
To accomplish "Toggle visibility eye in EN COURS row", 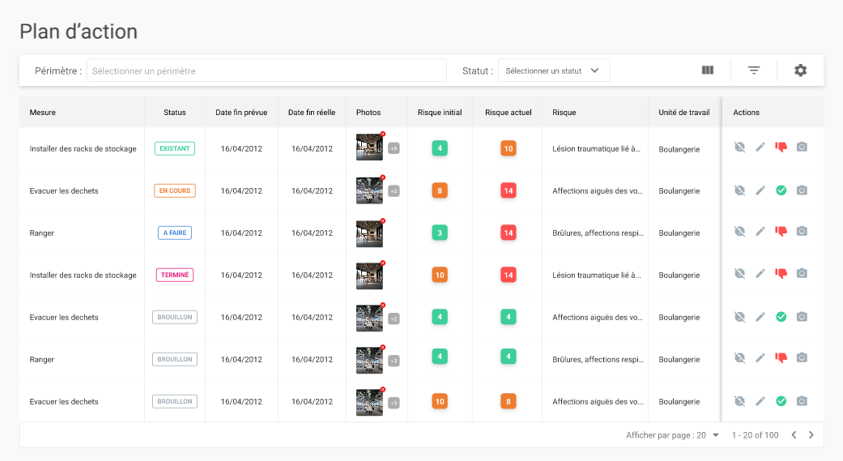I will 740,190.
